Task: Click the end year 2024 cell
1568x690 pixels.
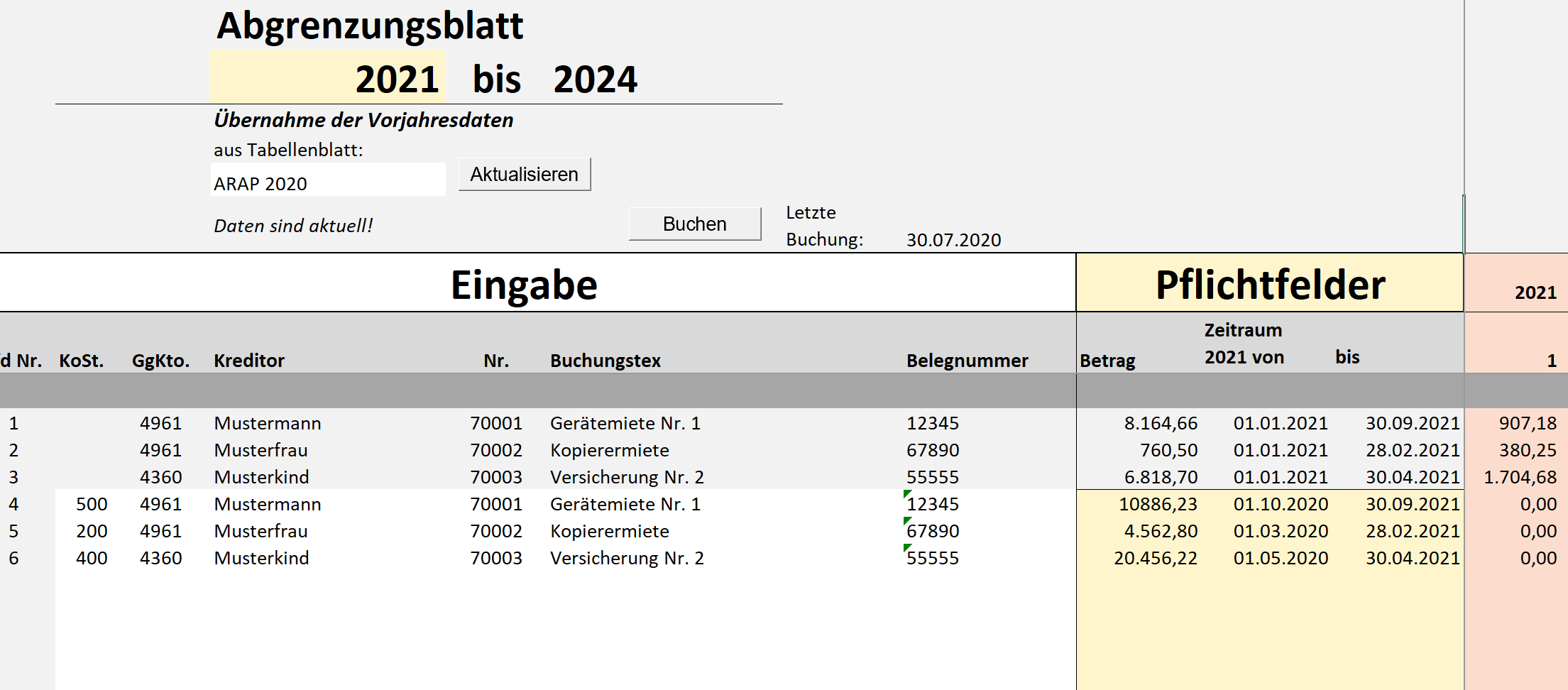Action: tap(595, 78)
